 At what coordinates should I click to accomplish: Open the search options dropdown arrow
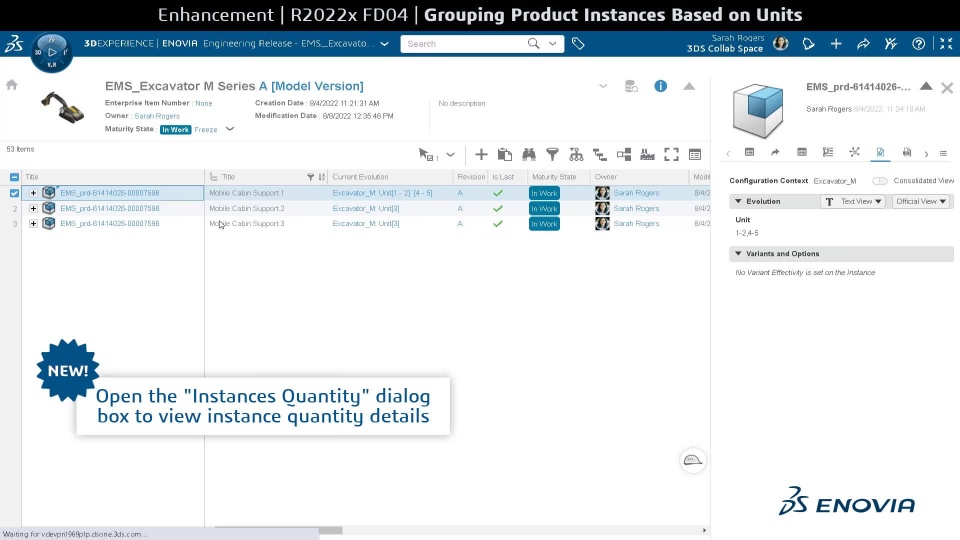coord(552,43)
